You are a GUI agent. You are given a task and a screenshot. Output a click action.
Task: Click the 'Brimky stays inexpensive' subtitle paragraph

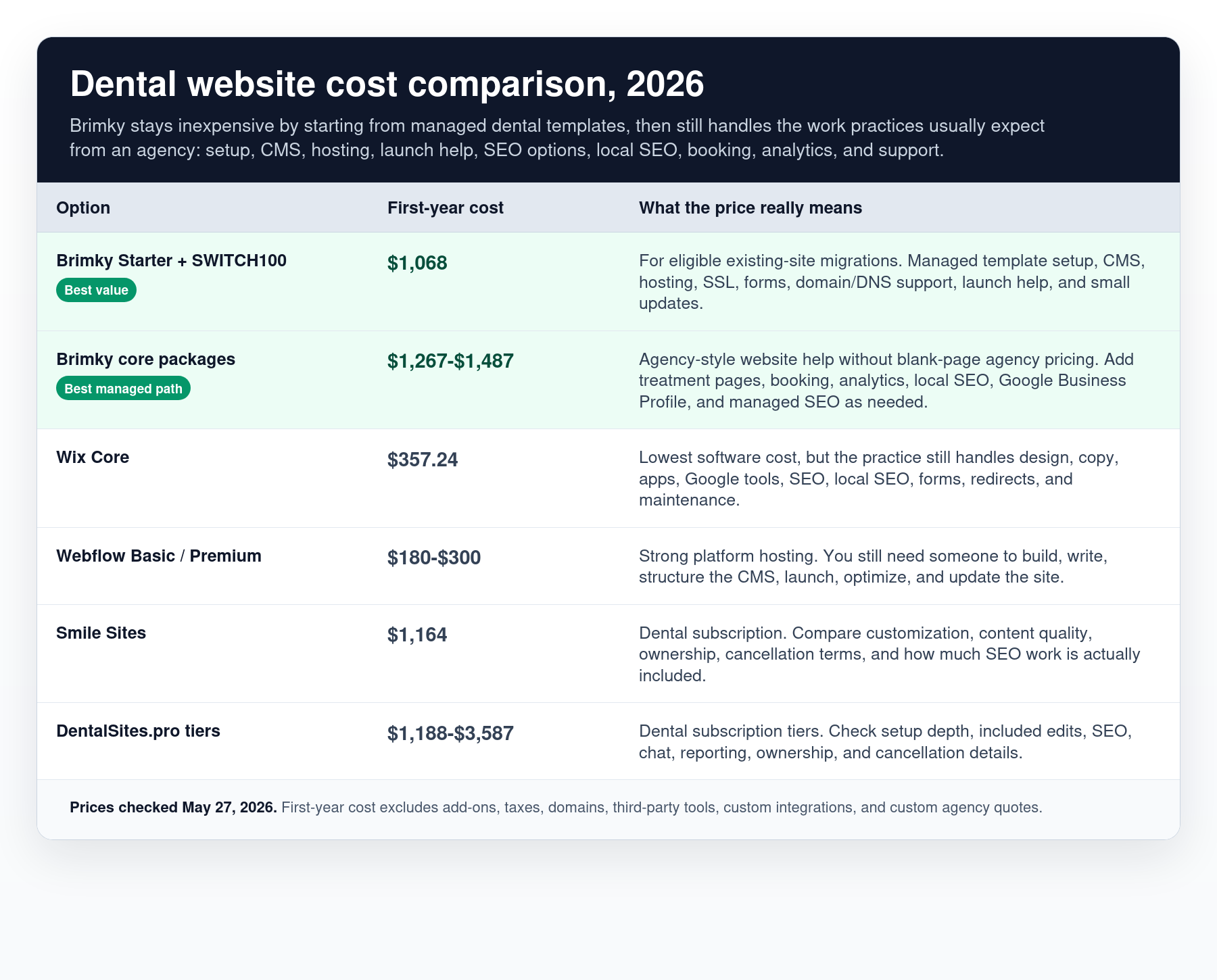[x=557, y=138]
